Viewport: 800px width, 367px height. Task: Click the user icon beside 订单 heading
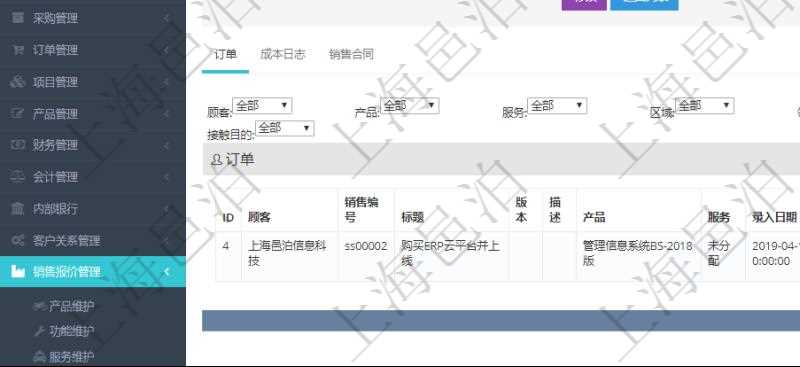click(x=216, y=160)
